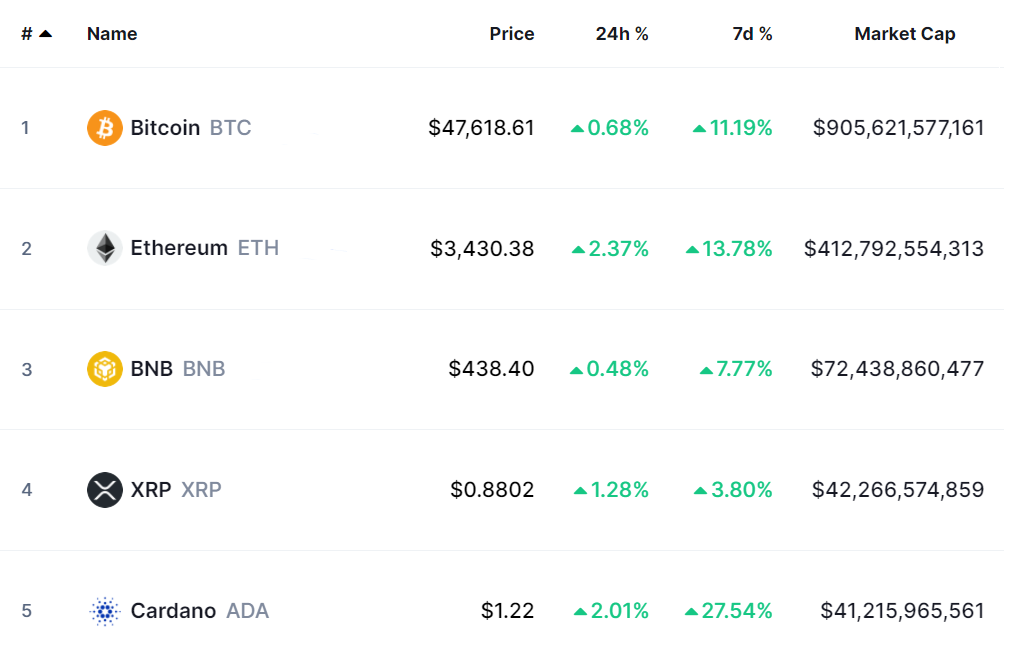Sort by 7d % column header
1009x661 pixels.
(x=752, y=34)
